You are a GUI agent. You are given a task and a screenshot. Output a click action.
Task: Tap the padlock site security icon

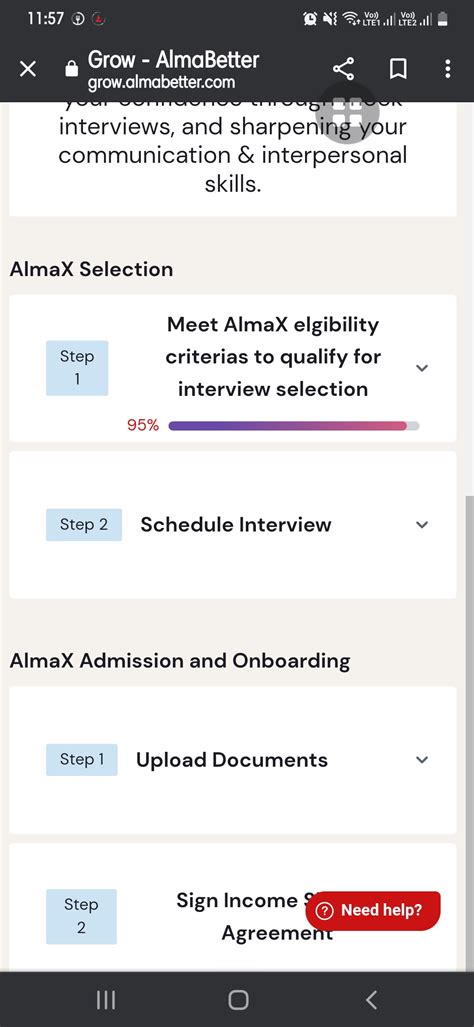pyautogui.click(x=71, y=69)
